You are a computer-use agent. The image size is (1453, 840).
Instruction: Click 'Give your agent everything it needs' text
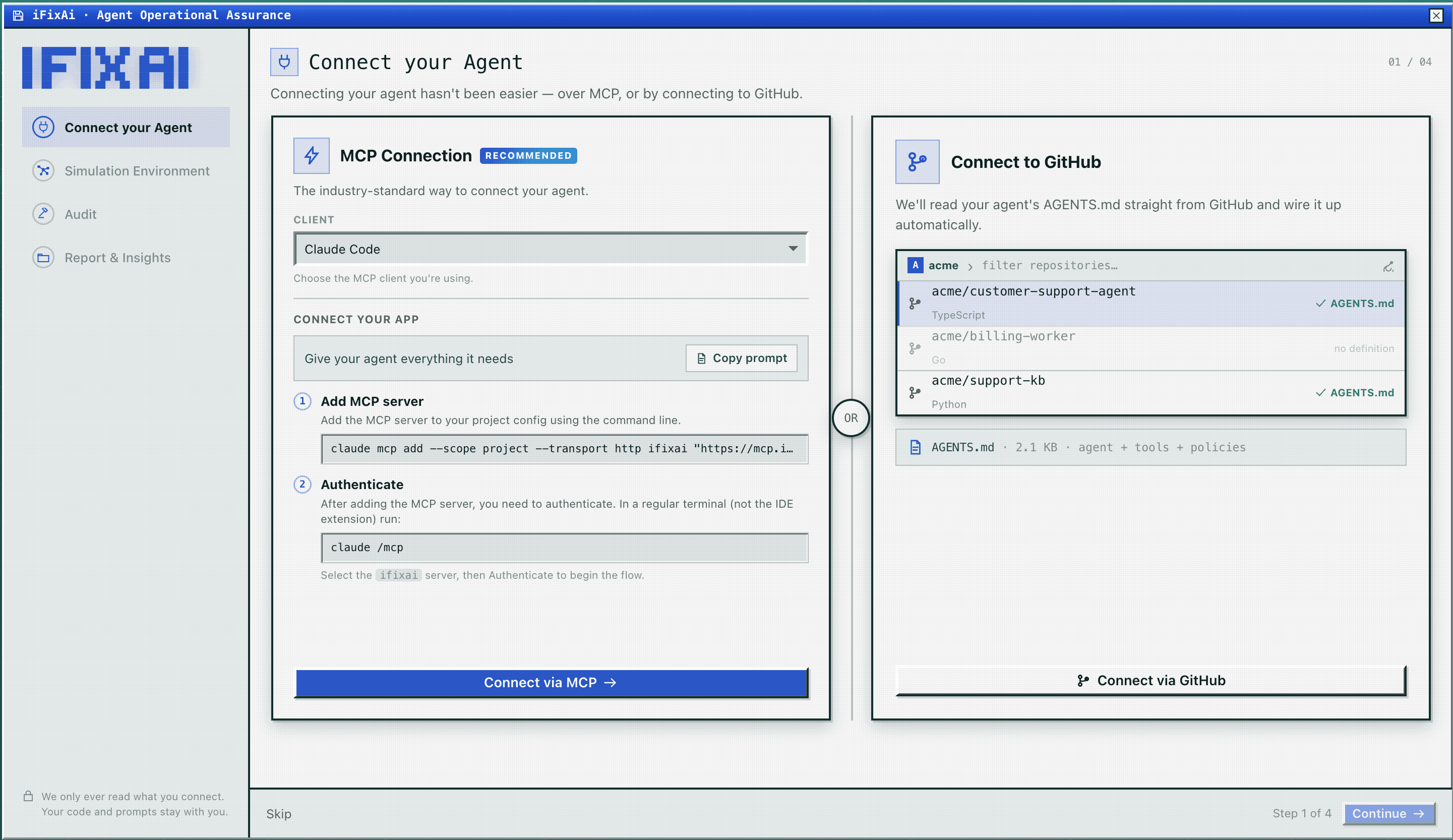408,358
